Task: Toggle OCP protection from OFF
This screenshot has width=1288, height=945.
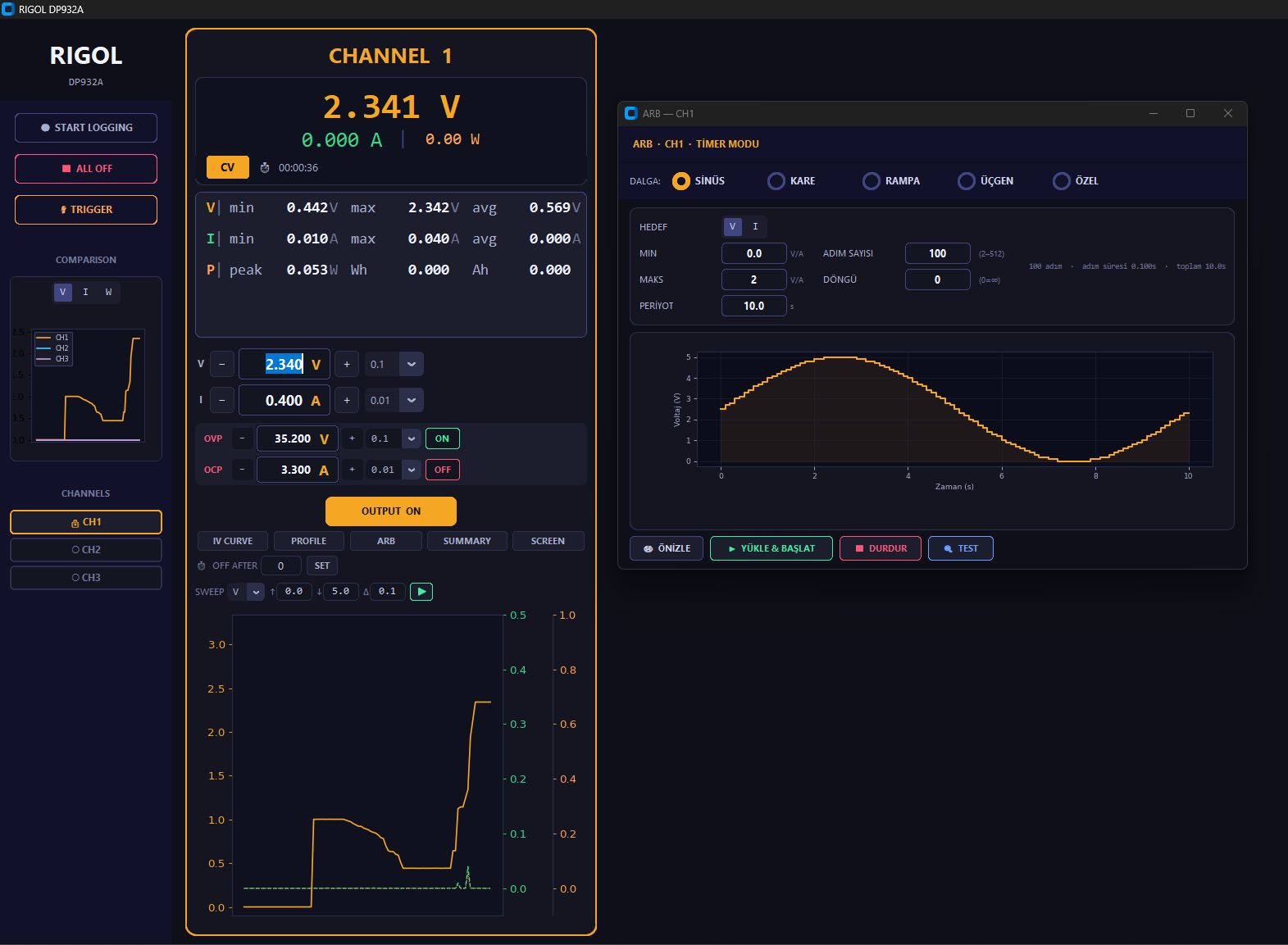Action: (442, 470)
